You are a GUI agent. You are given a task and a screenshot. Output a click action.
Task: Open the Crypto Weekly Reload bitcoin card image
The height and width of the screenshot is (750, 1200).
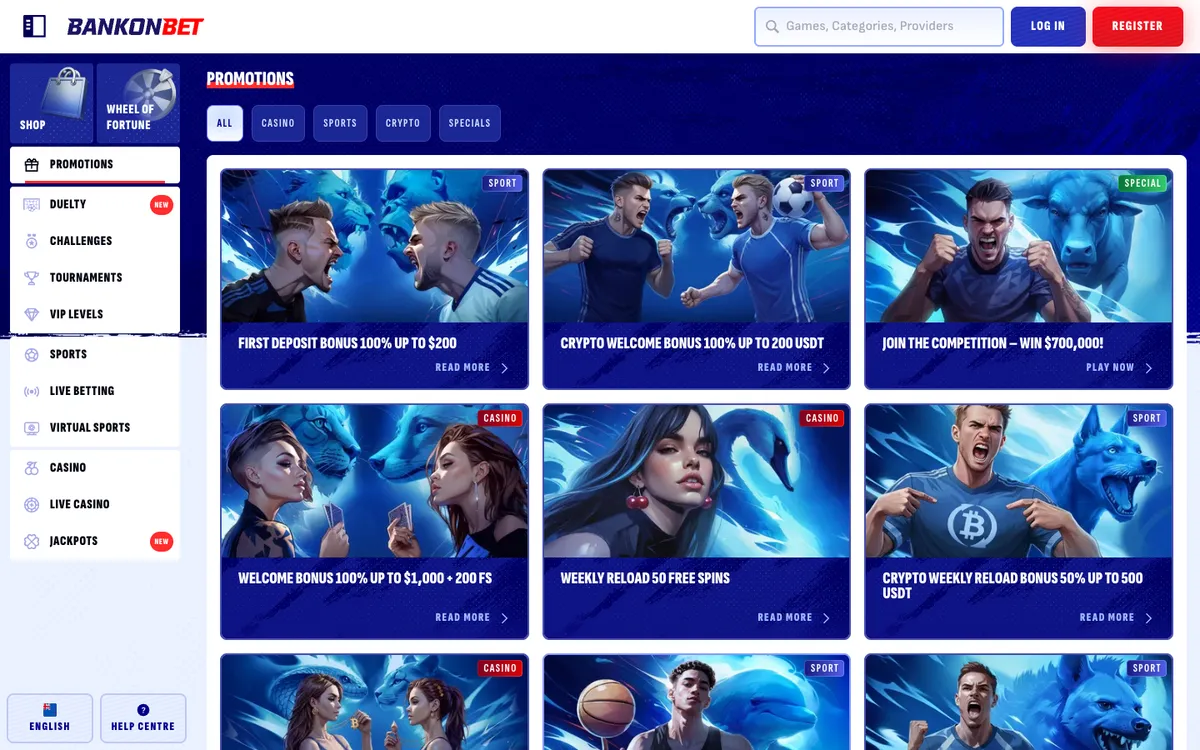coord(1018,481)
